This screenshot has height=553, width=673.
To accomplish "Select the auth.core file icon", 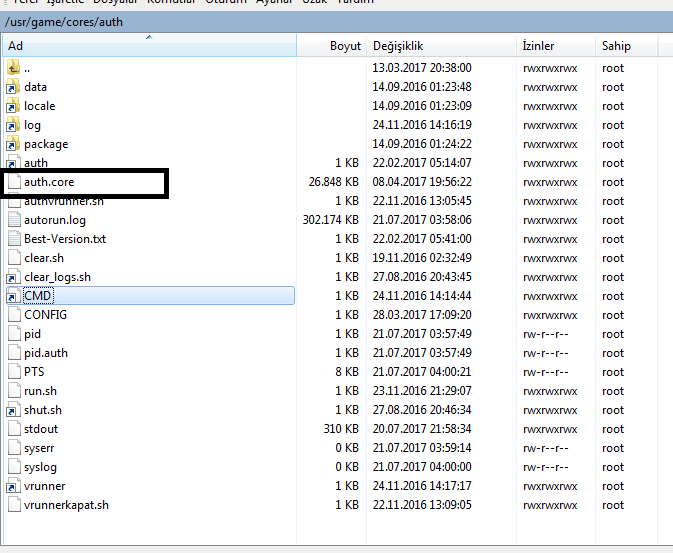I will point(14,182).
